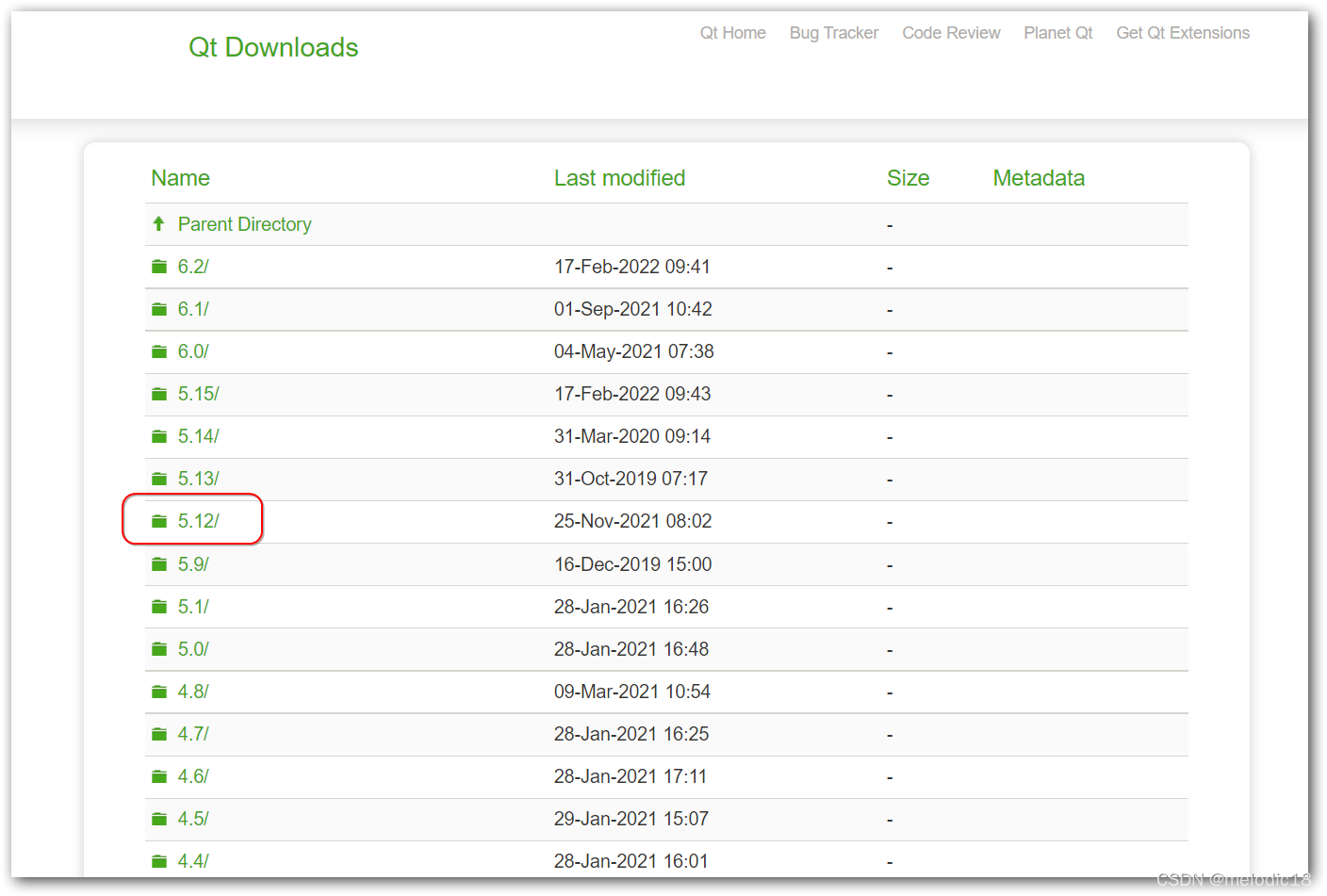
Task: Open Code Review page
Action: tap(951, 33)
